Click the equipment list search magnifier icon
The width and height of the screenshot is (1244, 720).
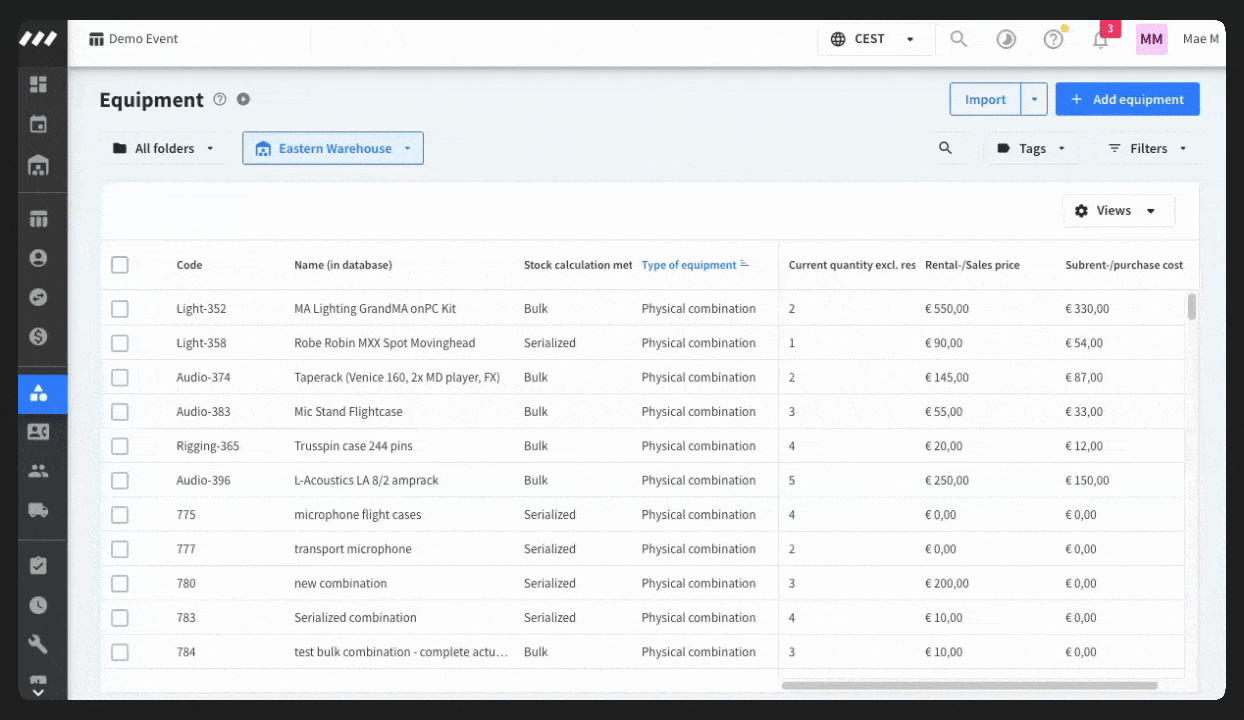pos(945,148)
